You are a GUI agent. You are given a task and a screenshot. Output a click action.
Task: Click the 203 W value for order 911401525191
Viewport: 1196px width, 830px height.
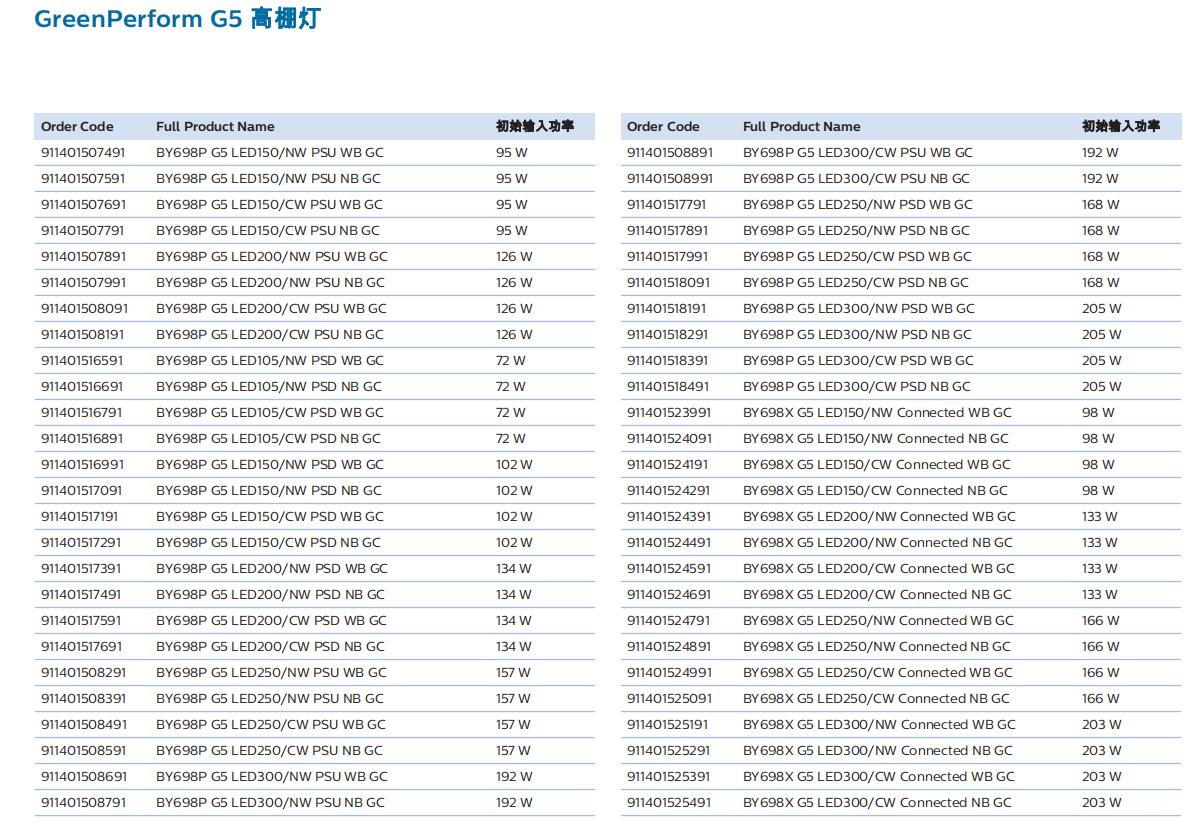pos(1101,725)
